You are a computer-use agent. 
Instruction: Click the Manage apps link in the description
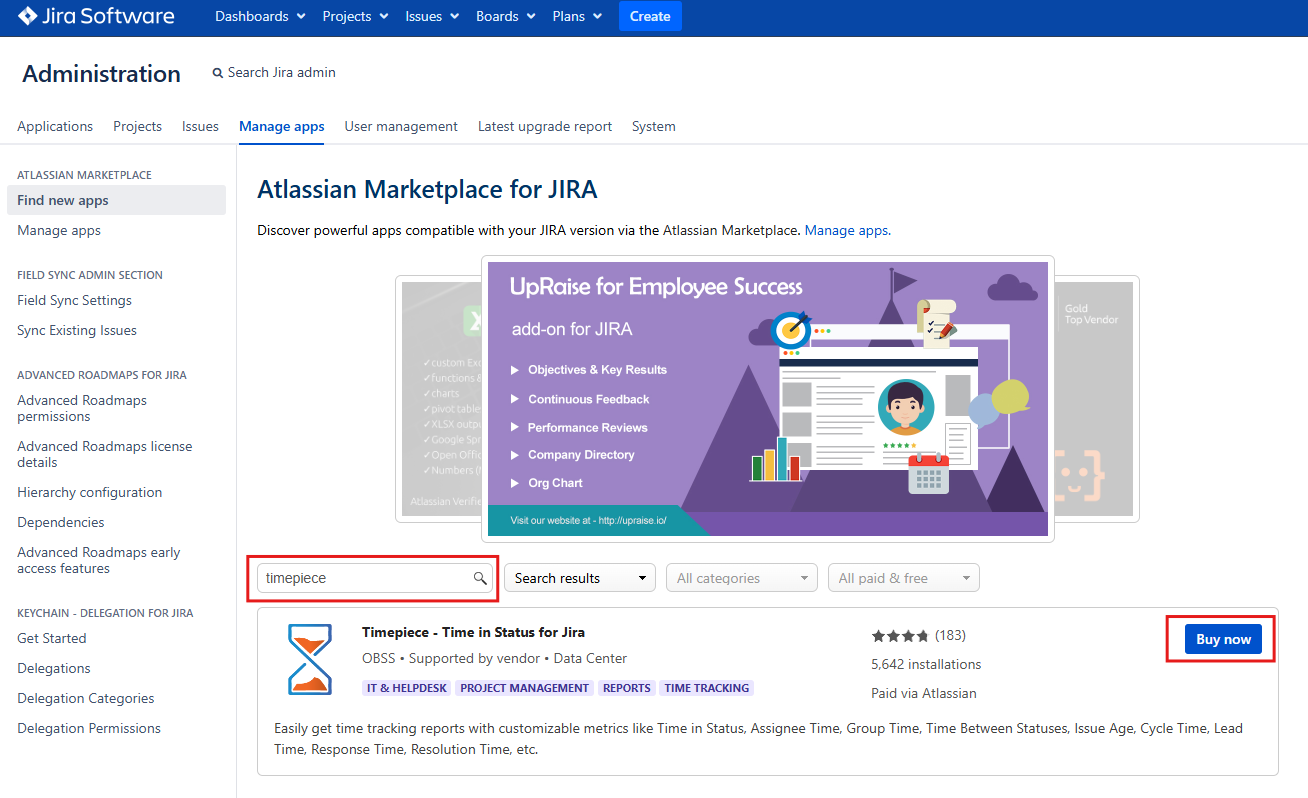(847, 230)
